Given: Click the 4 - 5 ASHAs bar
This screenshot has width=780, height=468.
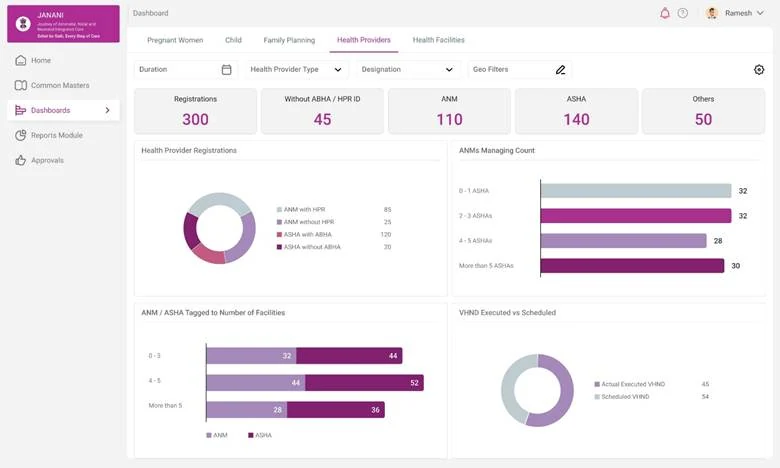Looking at the screenshot, I should tap(623, 241).
